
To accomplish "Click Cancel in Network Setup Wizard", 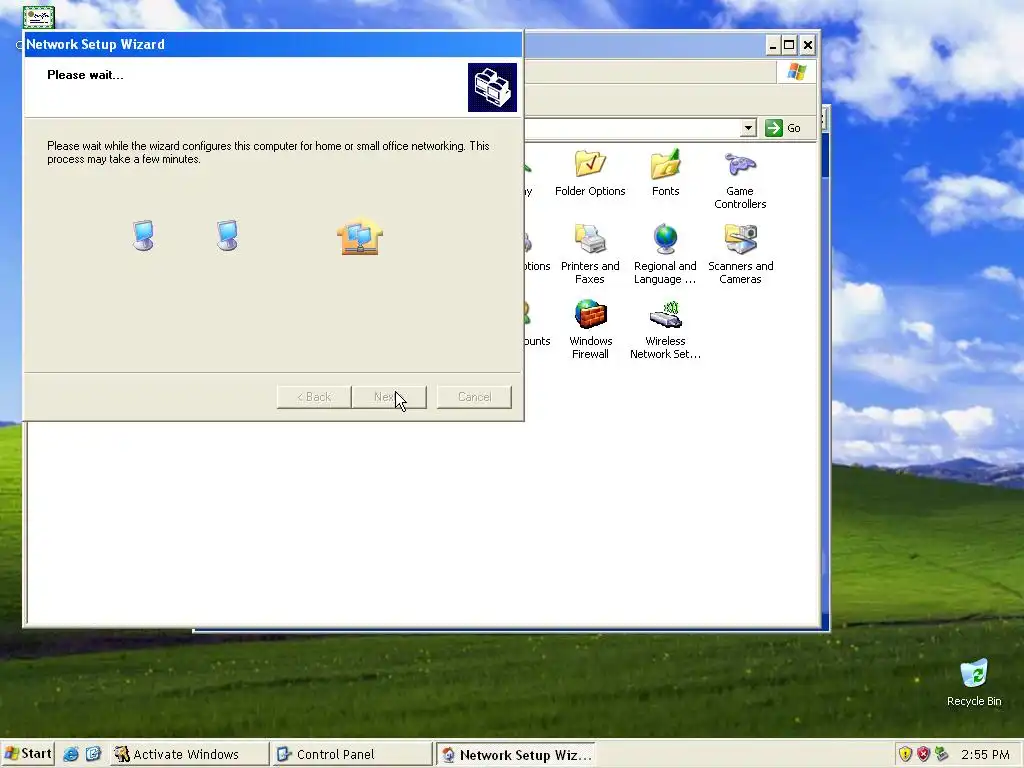I will 474,397.
